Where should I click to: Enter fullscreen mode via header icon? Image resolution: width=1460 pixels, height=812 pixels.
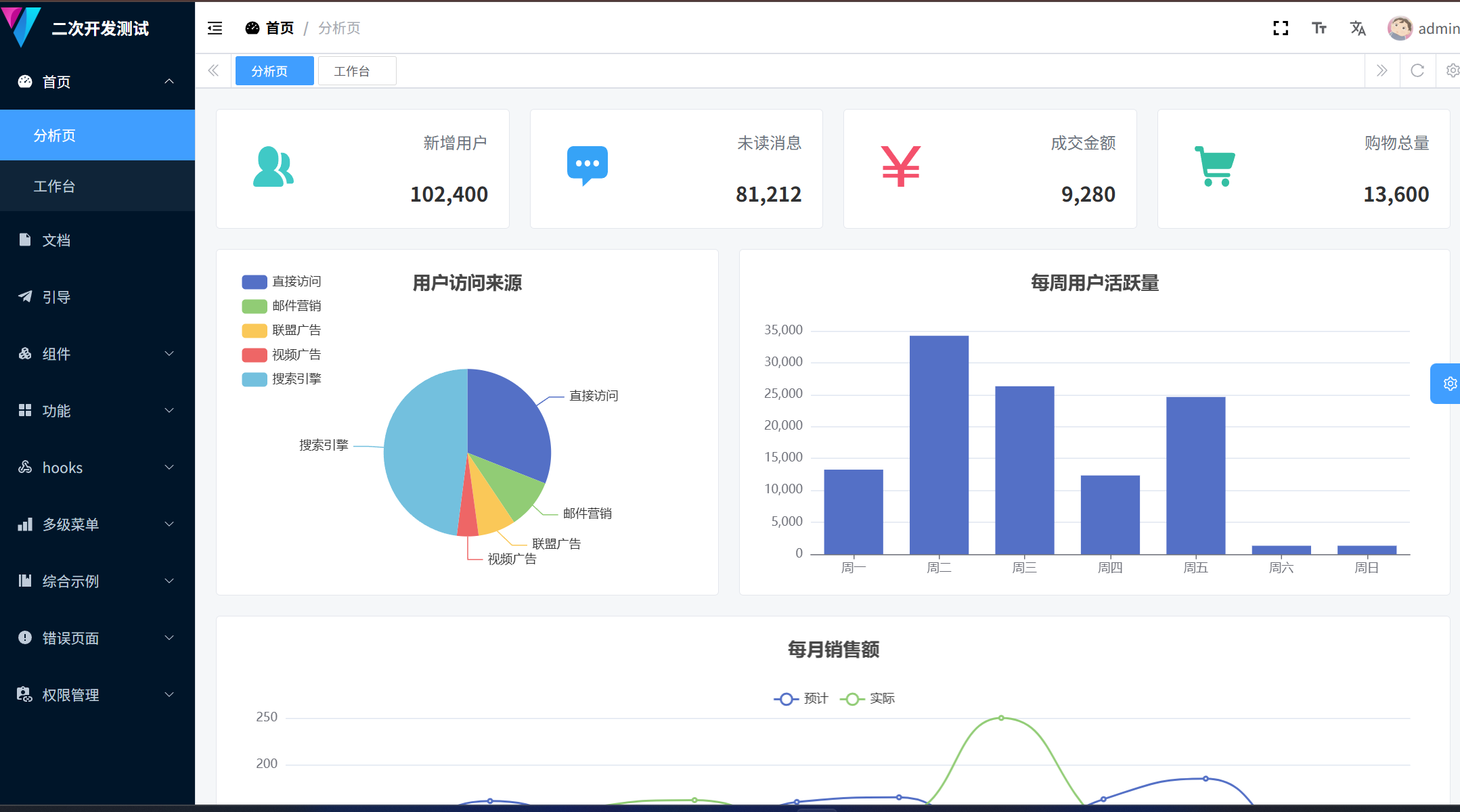(1280, 28)
